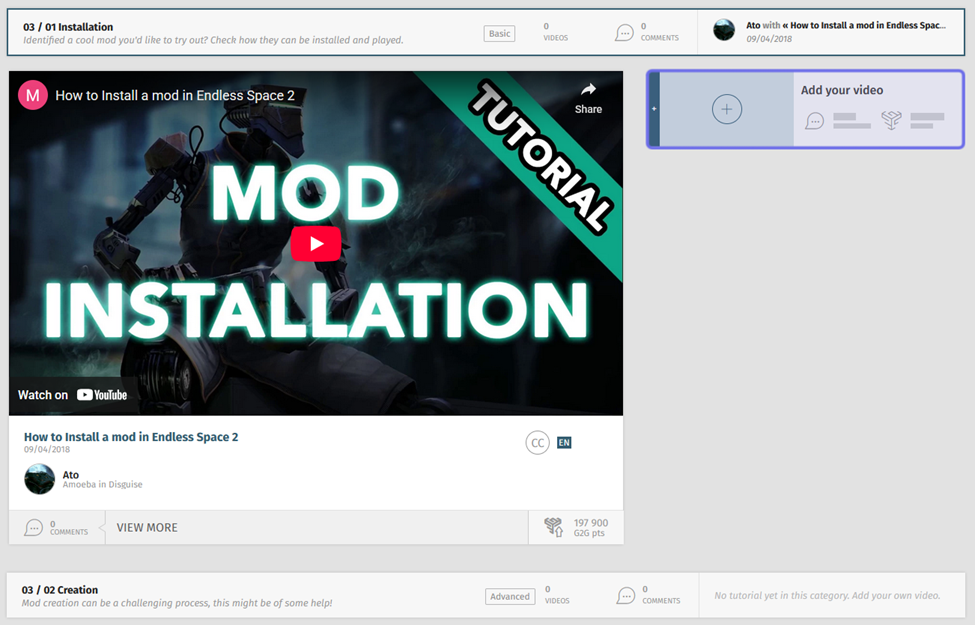Click the comments bubble under the video
The image size is (975, 625).
click(x=34, y=527)
